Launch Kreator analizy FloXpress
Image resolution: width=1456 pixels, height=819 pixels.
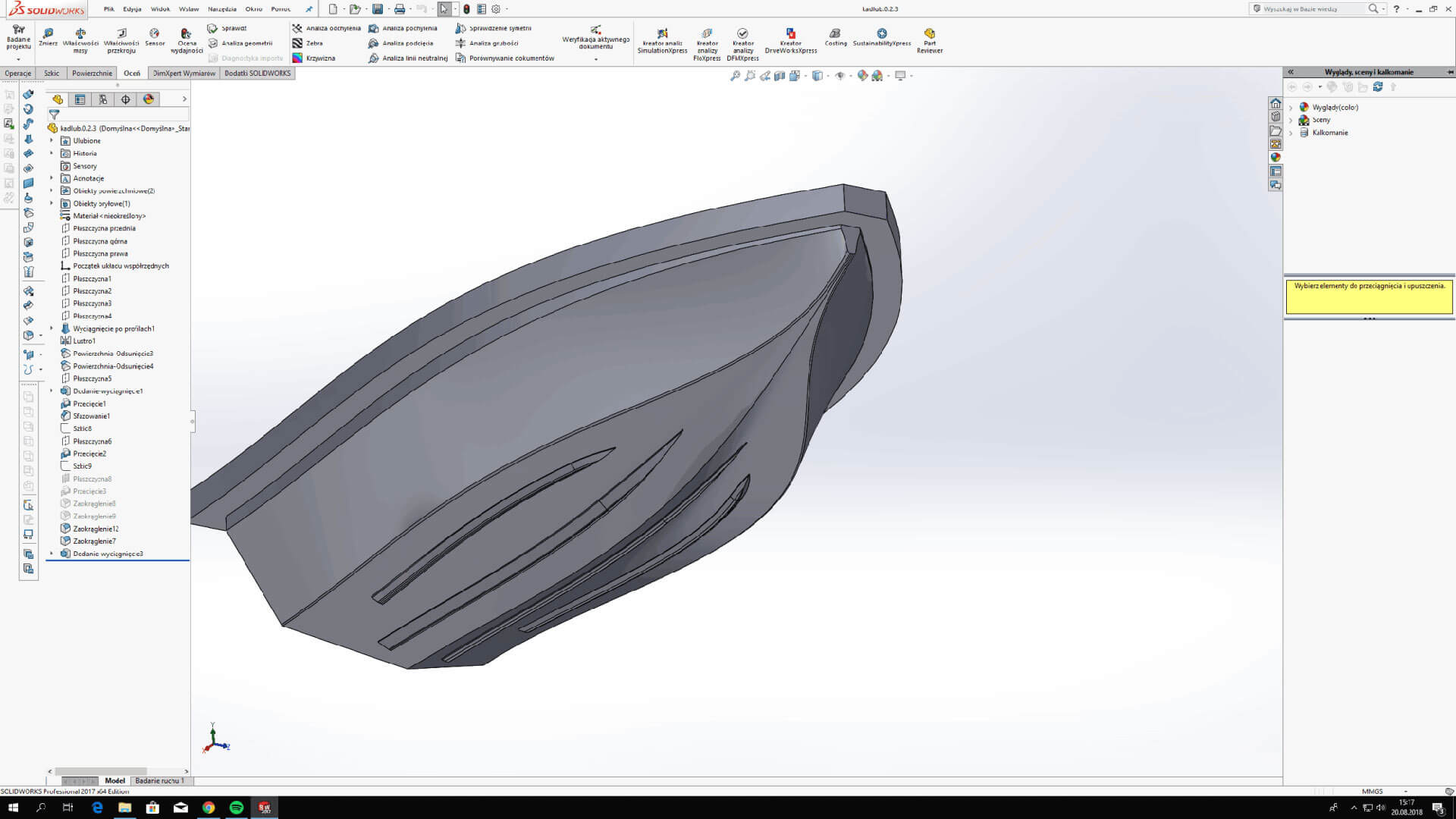707,44
